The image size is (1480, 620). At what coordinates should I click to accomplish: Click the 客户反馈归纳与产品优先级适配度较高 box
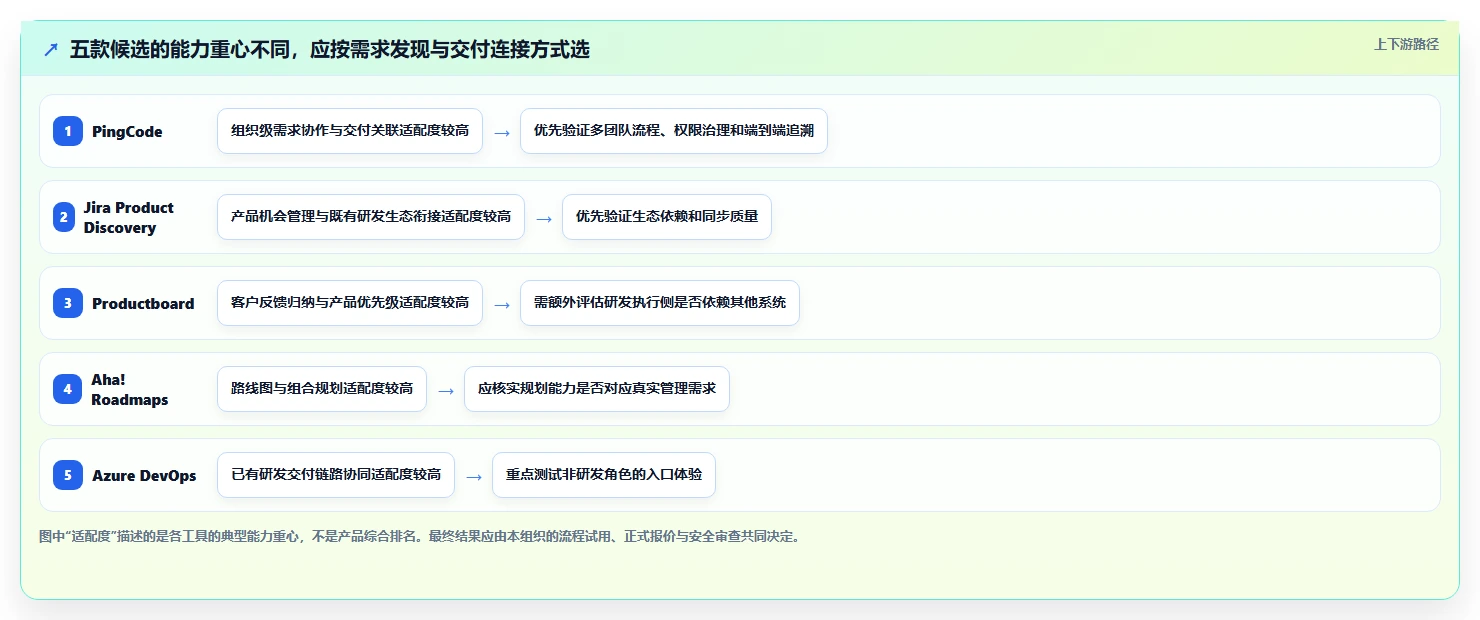(350, 303)
